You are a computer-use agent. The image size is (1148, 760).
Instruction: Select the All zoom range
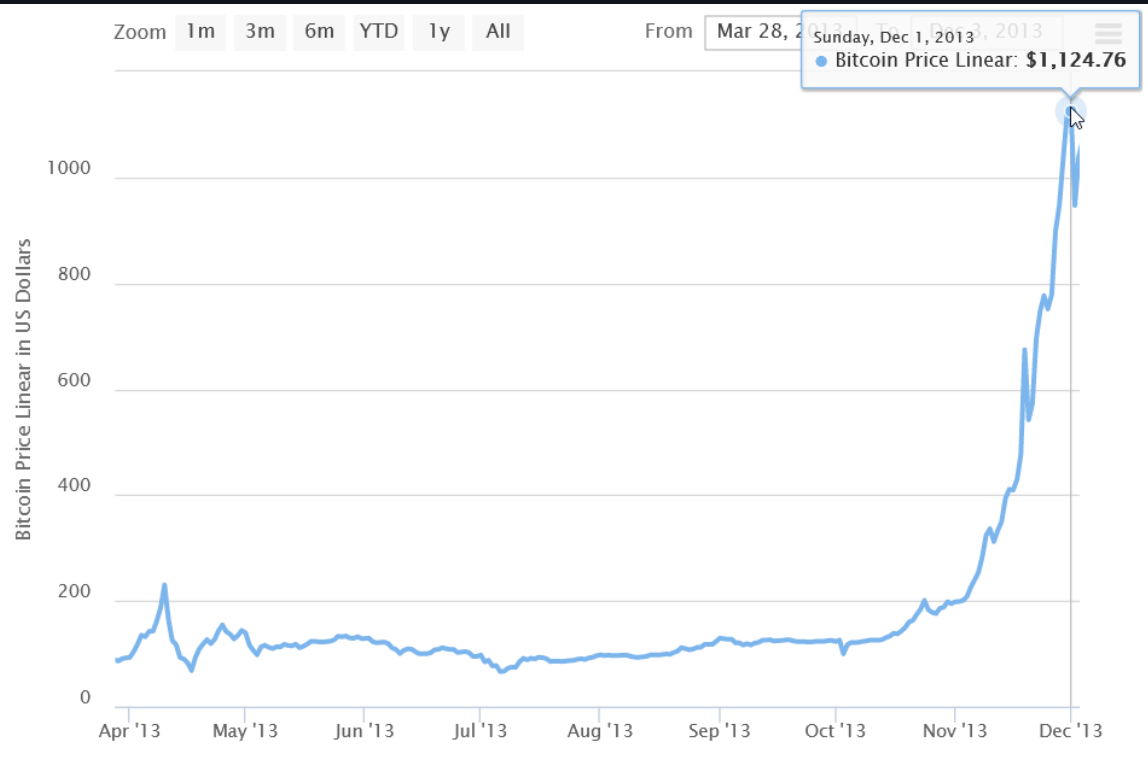(x=497, y=32)
